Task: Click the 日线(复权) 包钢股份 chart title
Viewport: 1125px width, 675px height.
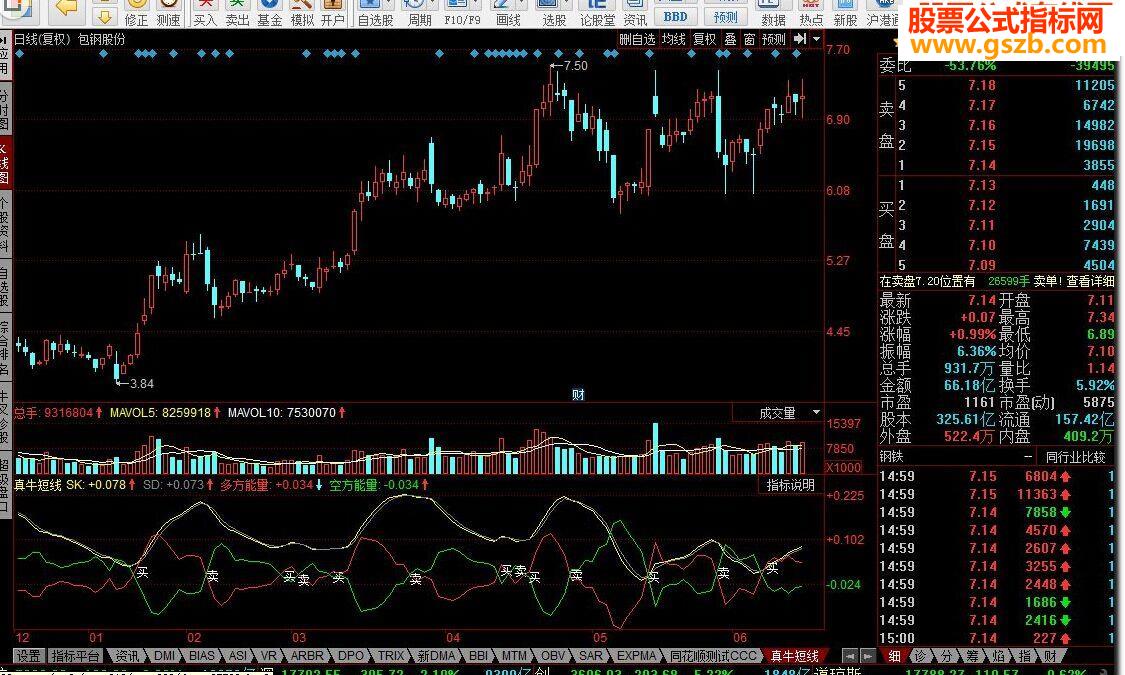Action: pyautogui.click(x=70, y=39)
